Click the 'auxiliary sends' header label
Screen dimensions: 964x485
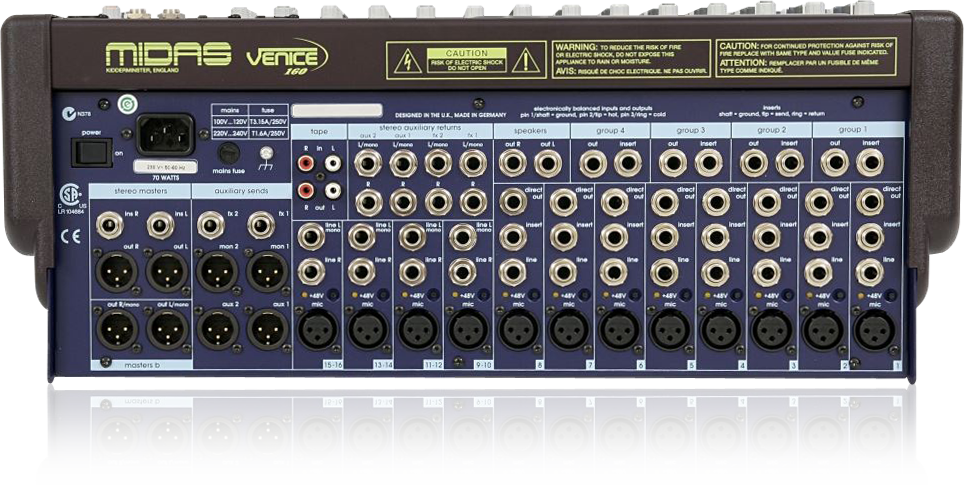pos(242,191)
